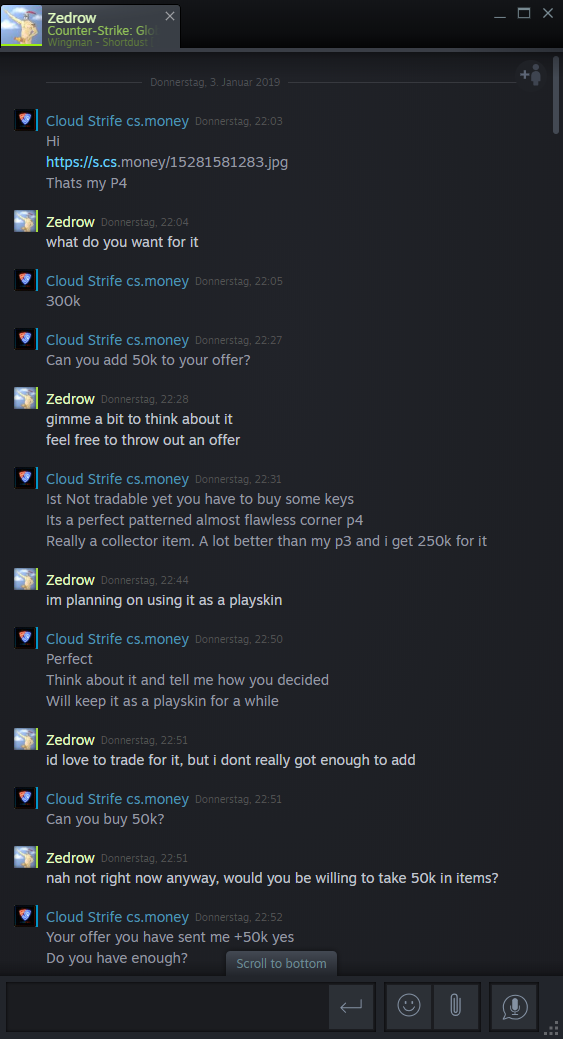This screenshot has height=1039, width=563.
Task: Minimize the chat window
Action: point(500,15)
